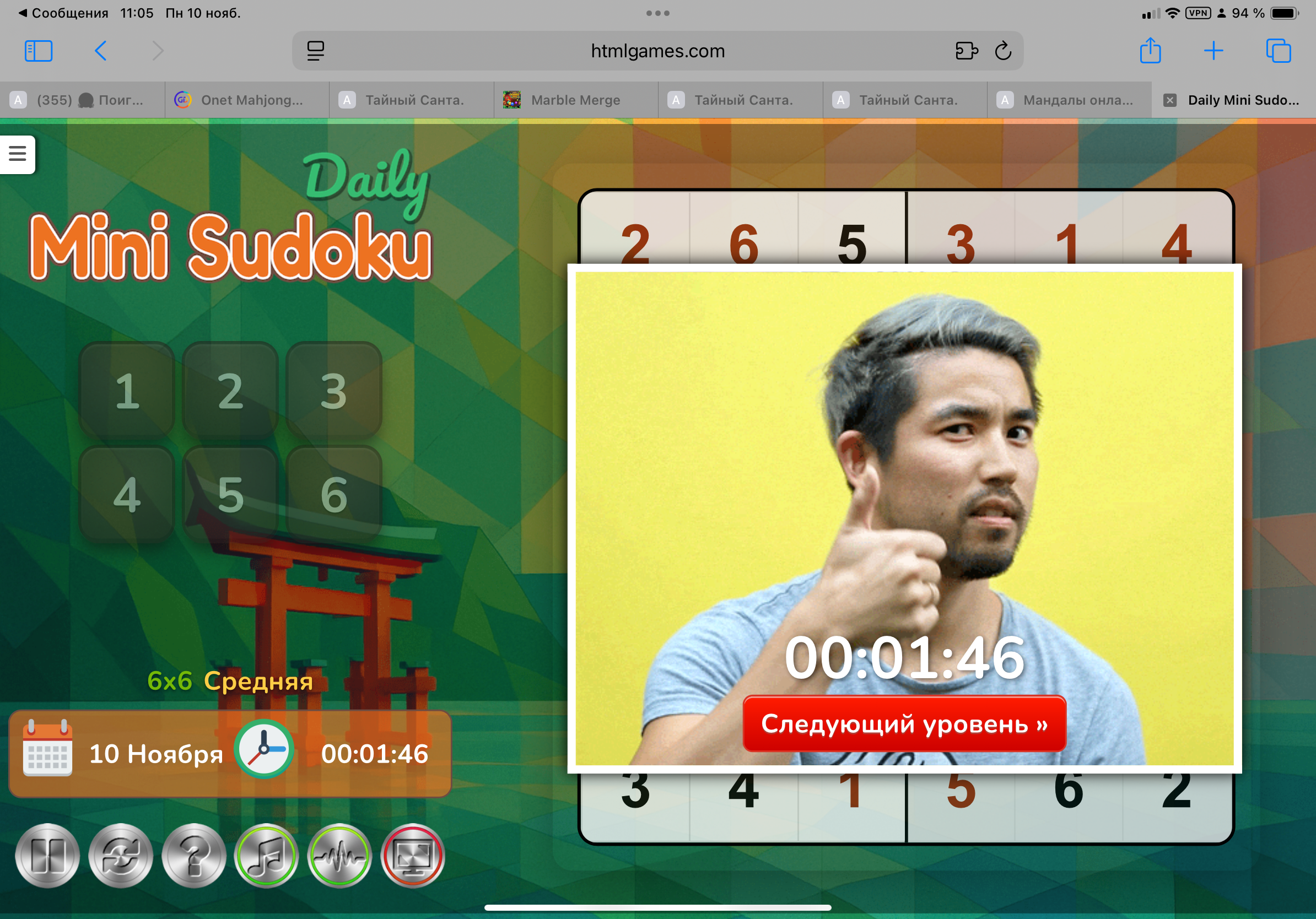Show the Safari sidebar
The width and height of the screenshot is (1316, 919).
39,51
